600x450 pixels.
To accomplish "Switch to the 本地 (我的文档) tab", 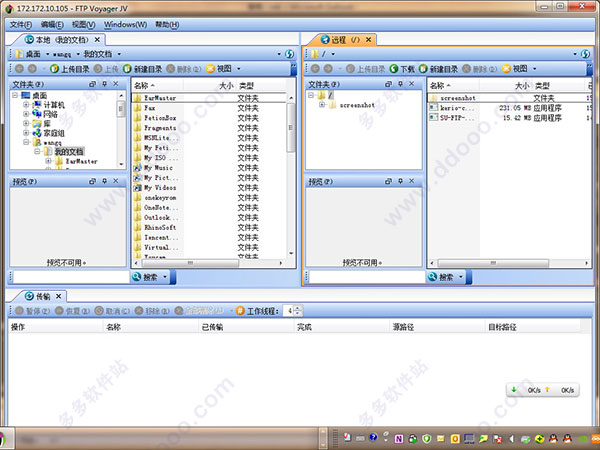I will coord(57,40).
